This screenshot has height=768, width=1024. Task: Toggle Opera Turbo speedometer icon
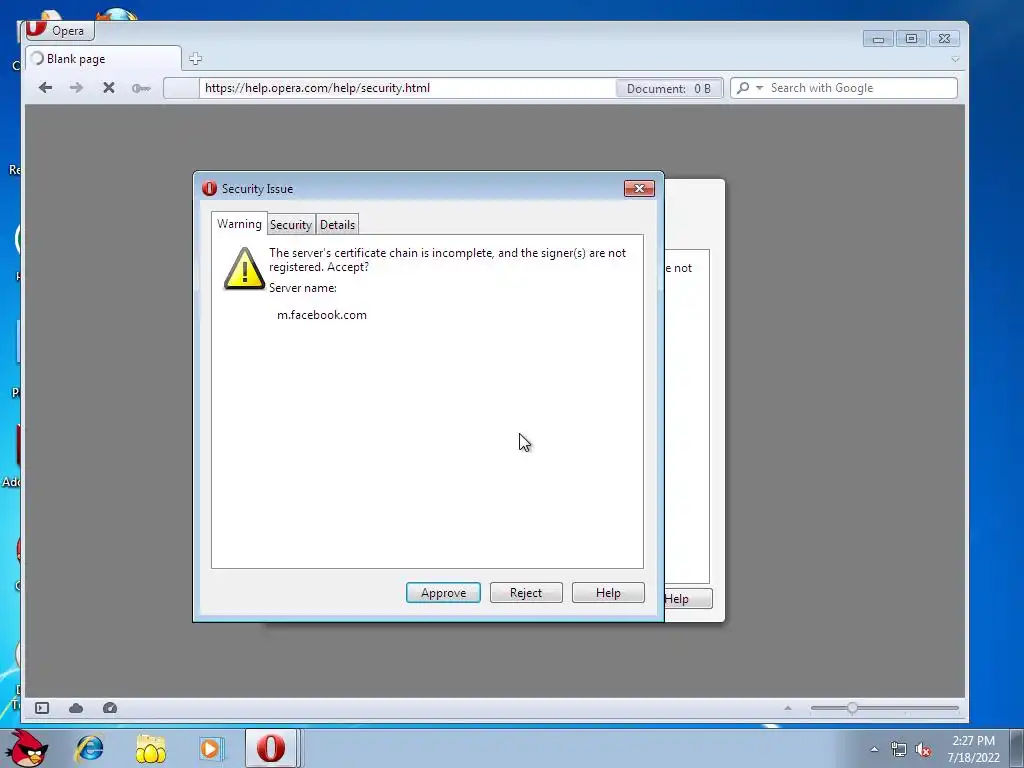(x=110, y=708)
